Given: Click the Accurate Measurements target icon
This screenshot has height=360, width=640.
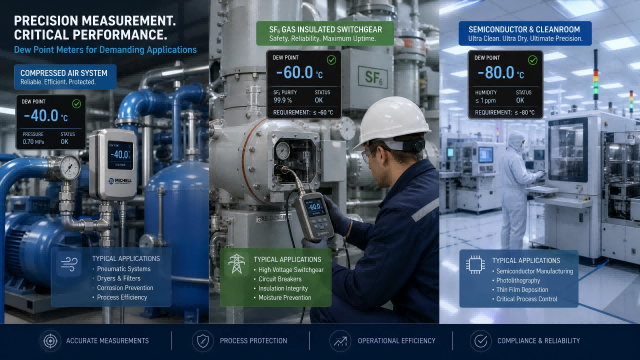Looking at the screenshot, I should (x=50, y=341).
